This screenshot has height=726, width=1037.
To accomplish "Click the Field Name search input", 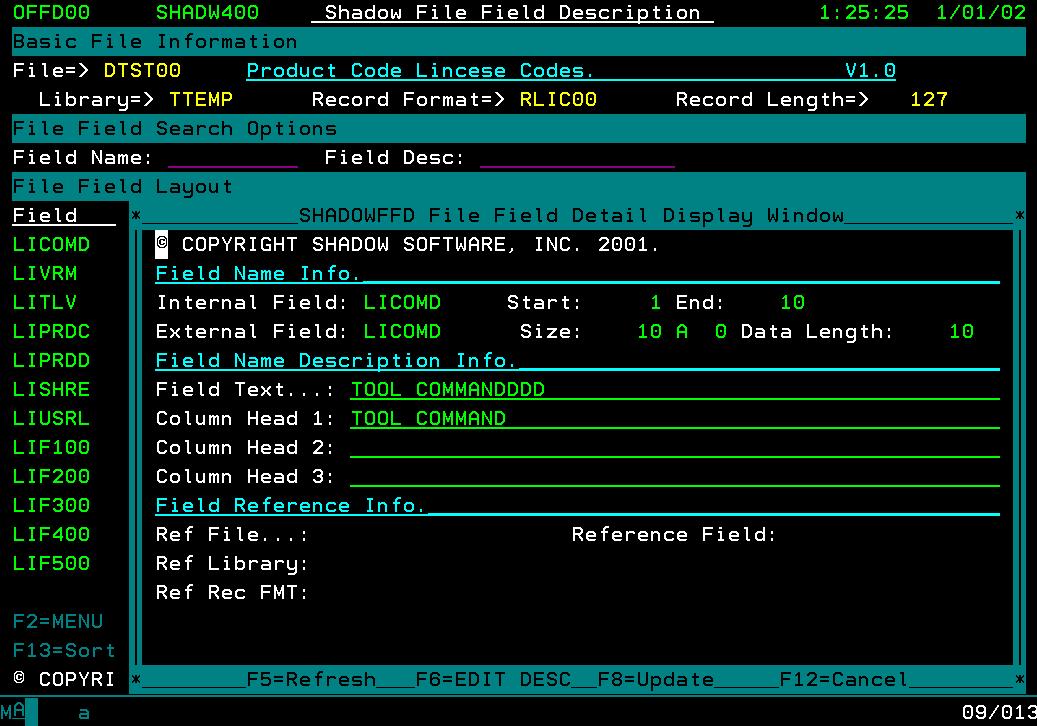I will point(233,157).
